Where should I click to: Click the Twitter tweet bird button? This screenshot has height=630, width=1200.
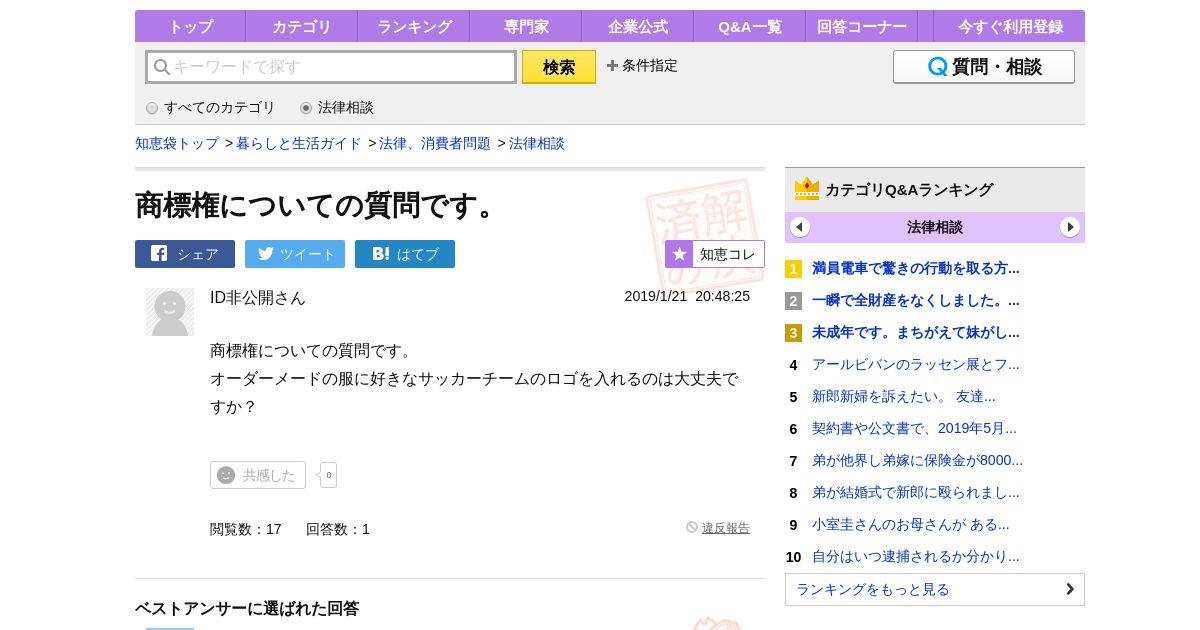tap(295, 254)
